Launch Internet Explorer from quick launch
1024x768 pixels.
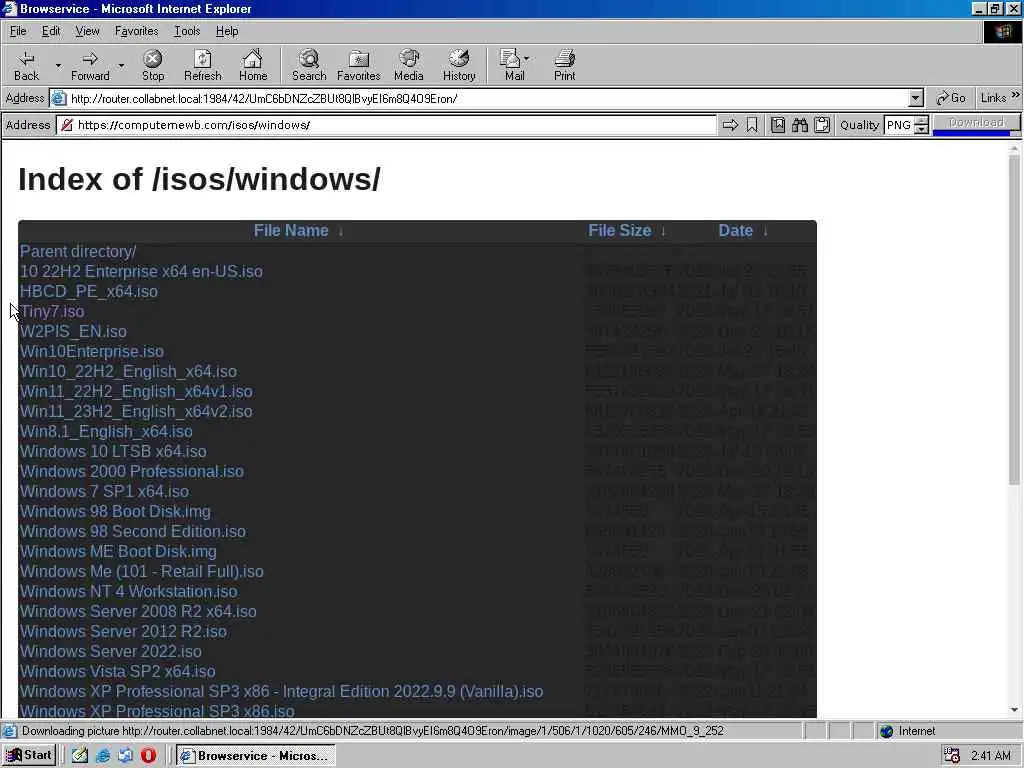(103, 756)
